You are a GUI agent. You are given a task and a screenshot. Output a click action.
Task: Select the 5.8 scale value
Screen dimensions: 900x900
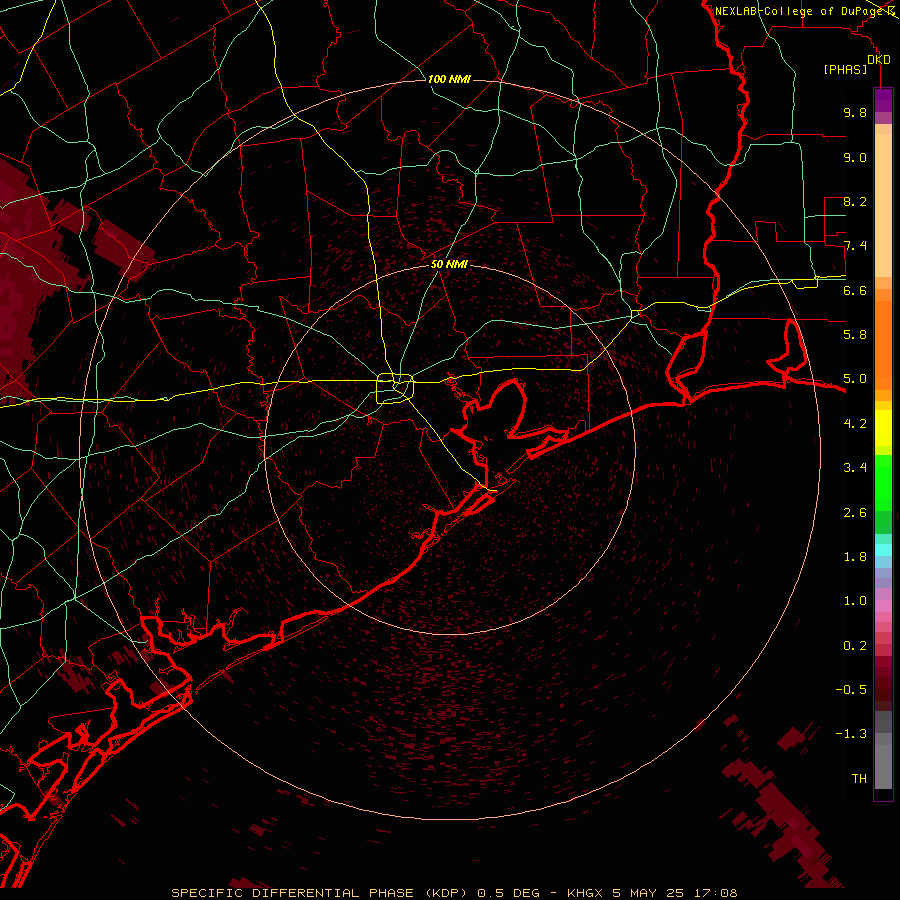pyautogui.click(x=855, y=335)
